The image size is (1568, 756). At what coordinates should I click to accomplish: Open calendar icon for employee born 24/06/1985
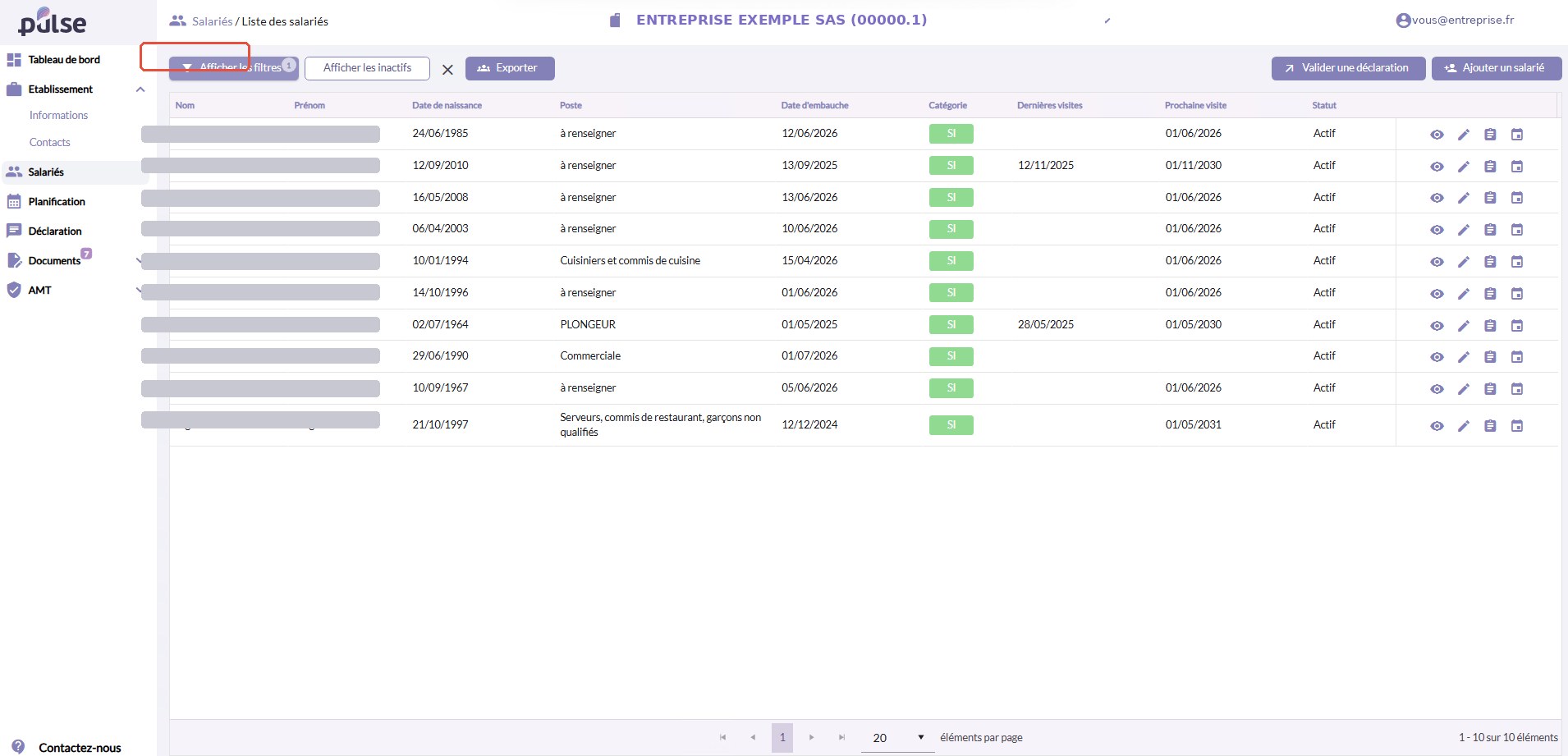(x=1517, y=135)
